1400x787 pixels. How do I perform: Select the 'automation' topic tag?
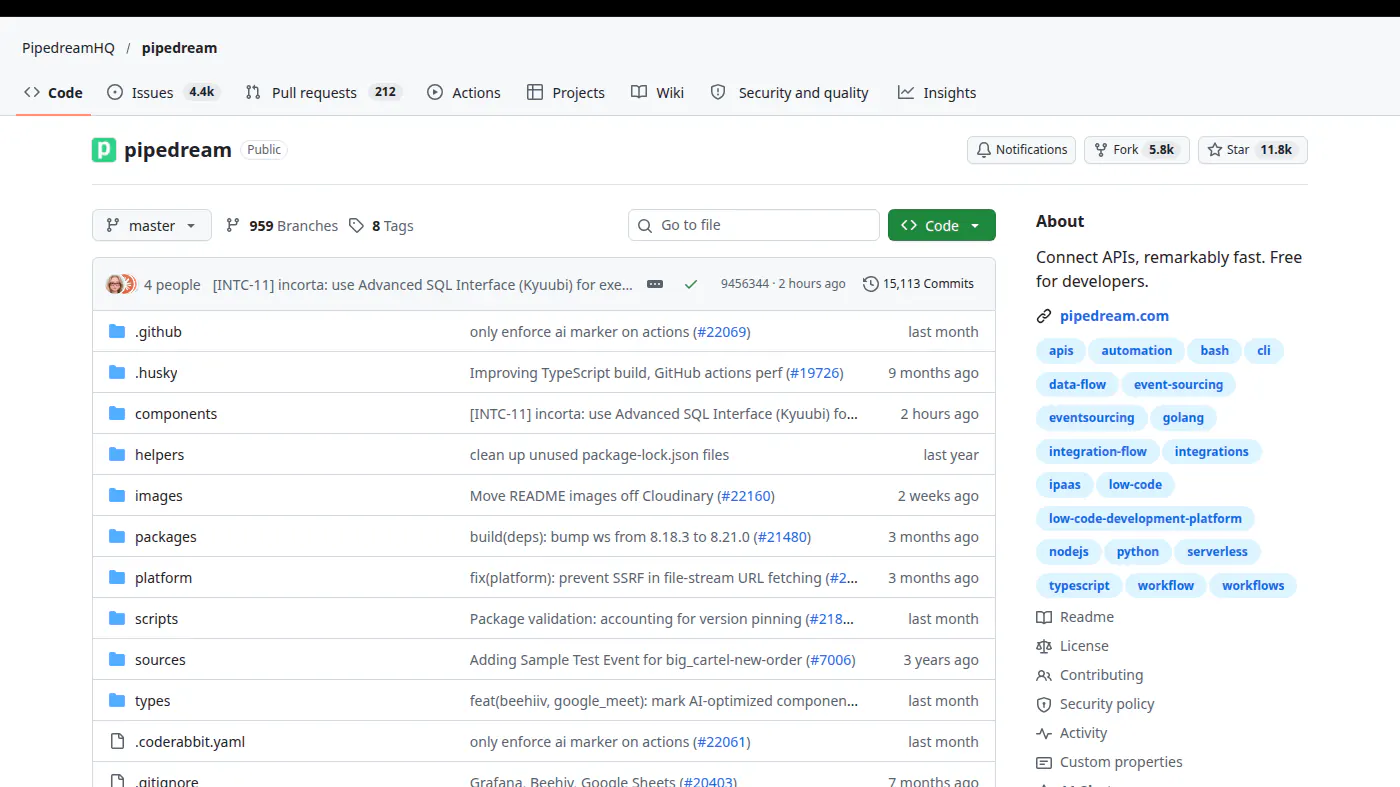[x=1137, y=351]
